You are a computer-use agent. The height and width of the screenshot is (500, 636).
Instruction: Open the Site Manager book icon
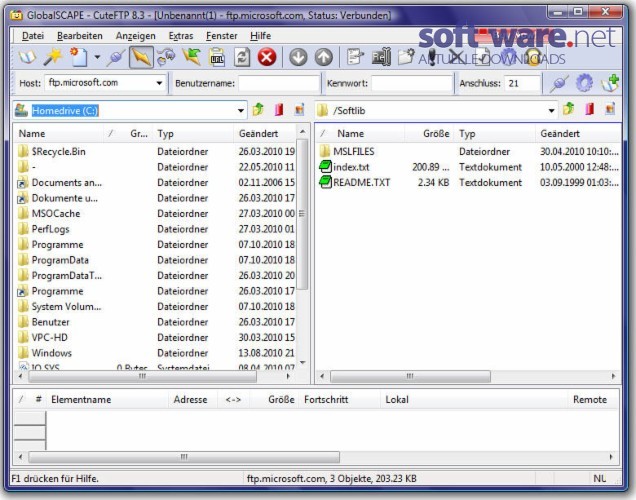pyautogui.click(x=27, y=57)
